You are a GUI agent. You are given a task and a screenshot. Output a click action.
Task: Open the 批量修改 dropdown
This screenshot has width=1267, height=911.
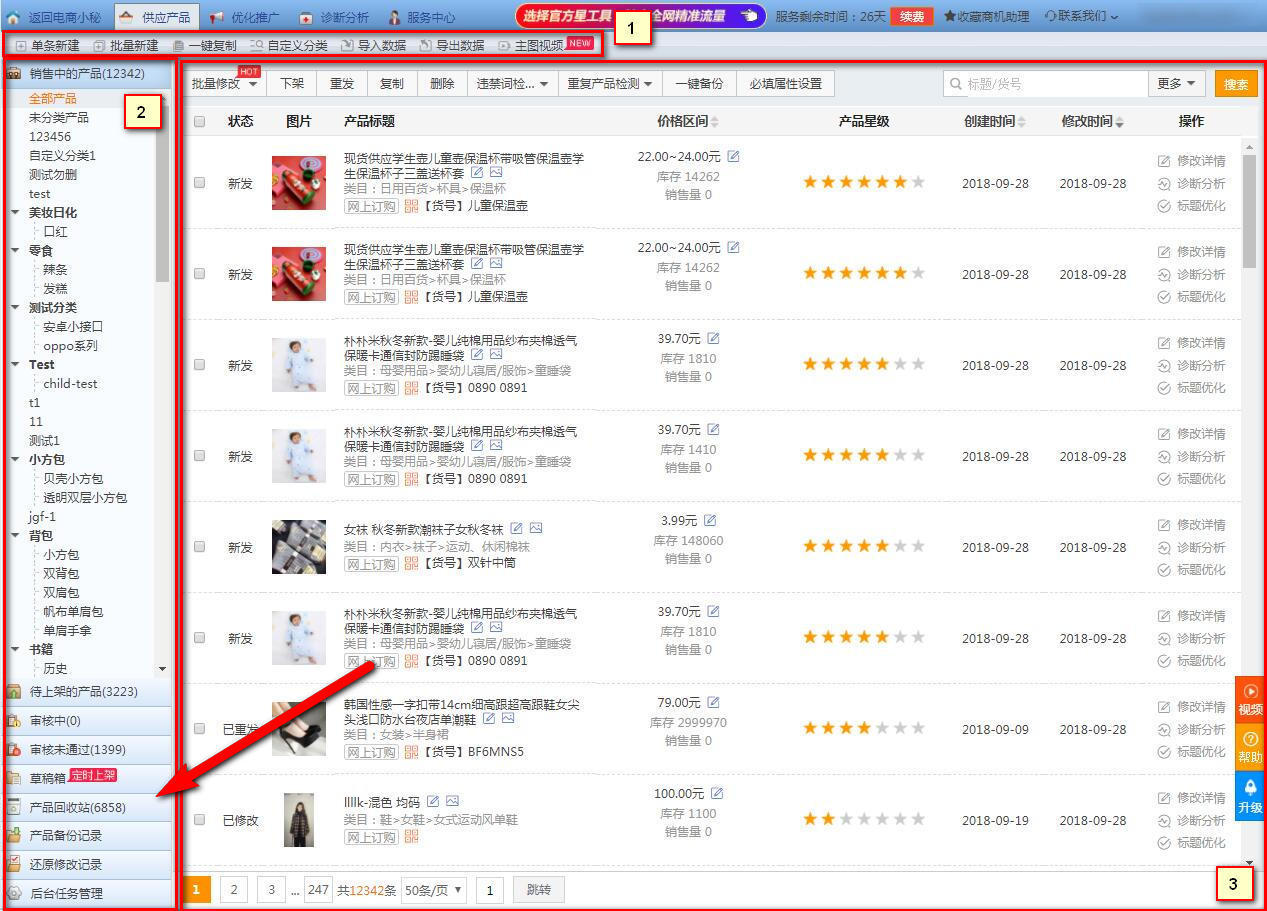(225, 84)
